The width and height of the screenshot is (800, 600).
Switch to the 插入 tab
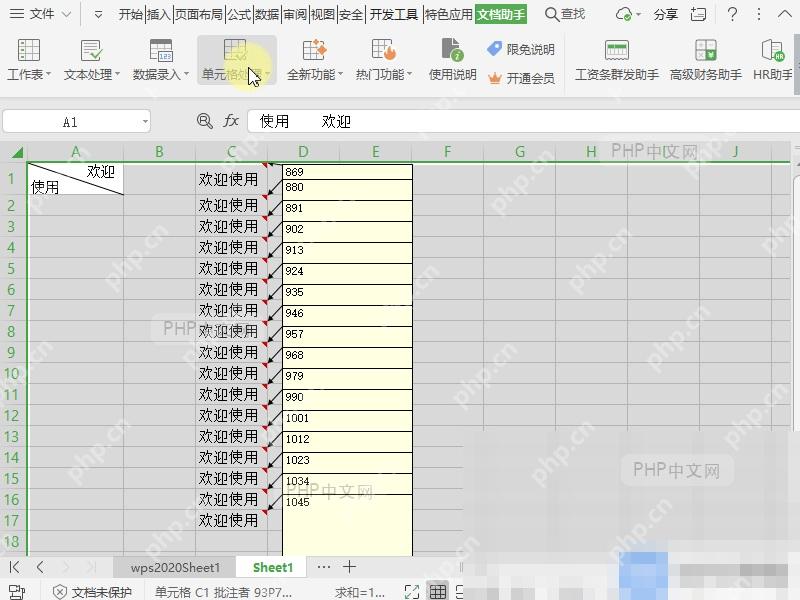pos(159,14)
